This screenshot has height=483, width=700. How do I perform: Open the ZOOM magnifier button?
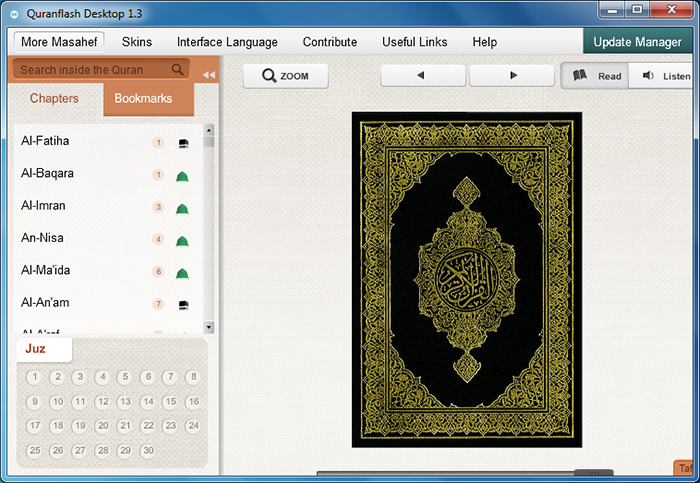tap(286, 76)
